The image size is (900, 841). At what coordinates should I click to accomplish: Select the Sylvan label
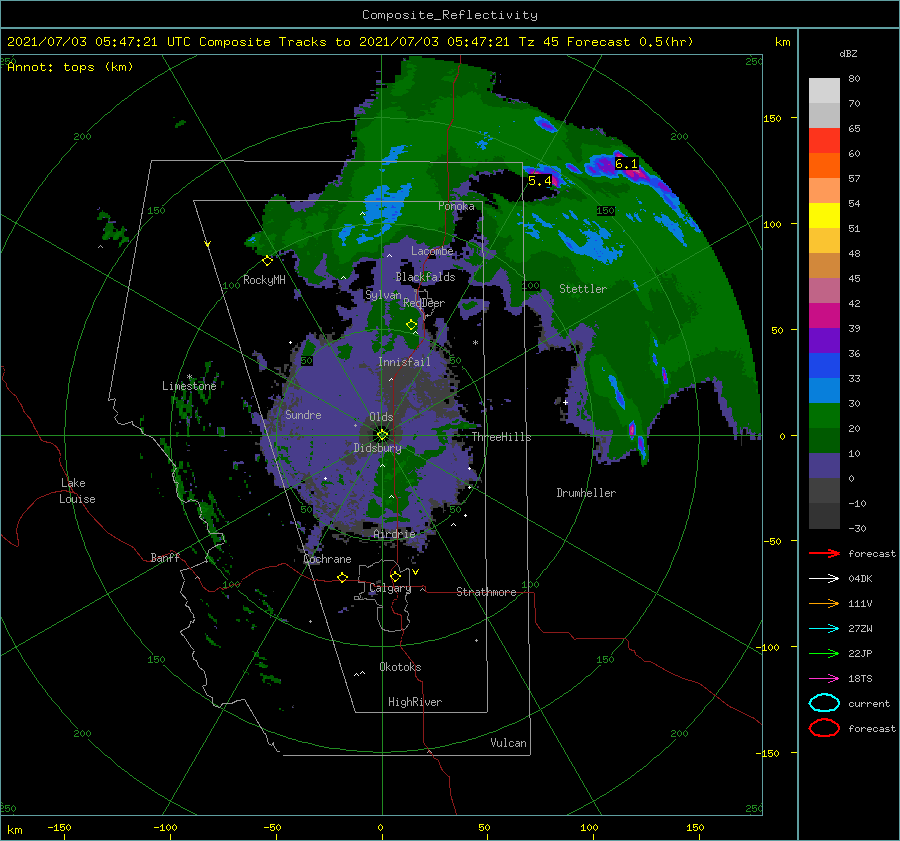coord(383,295)
